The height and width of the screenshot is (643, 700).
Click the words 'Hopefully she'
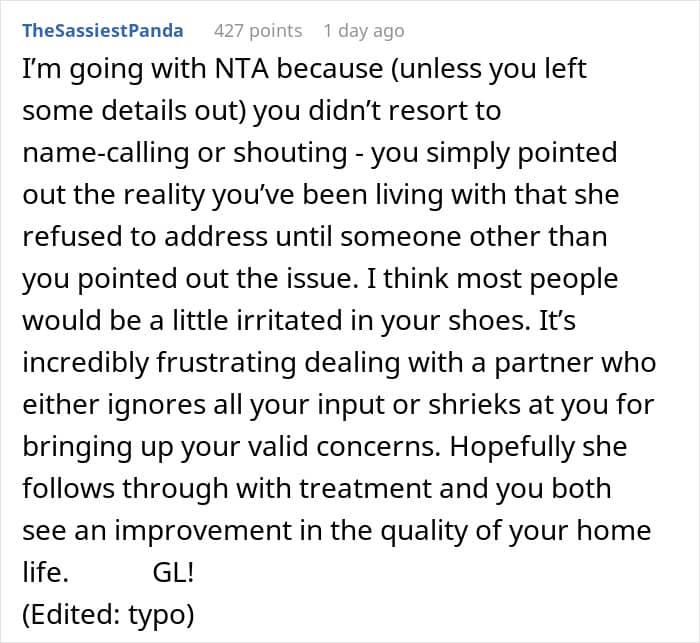(x=538, y=447)
